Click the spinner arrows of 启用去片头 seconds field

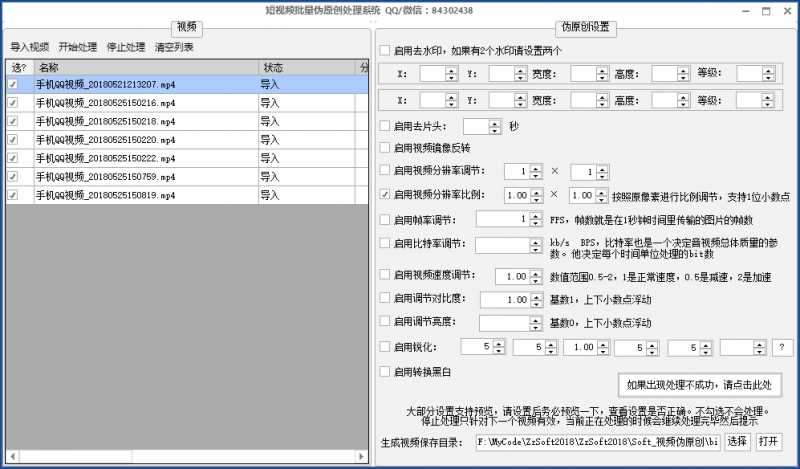click(x=496, y=126)
